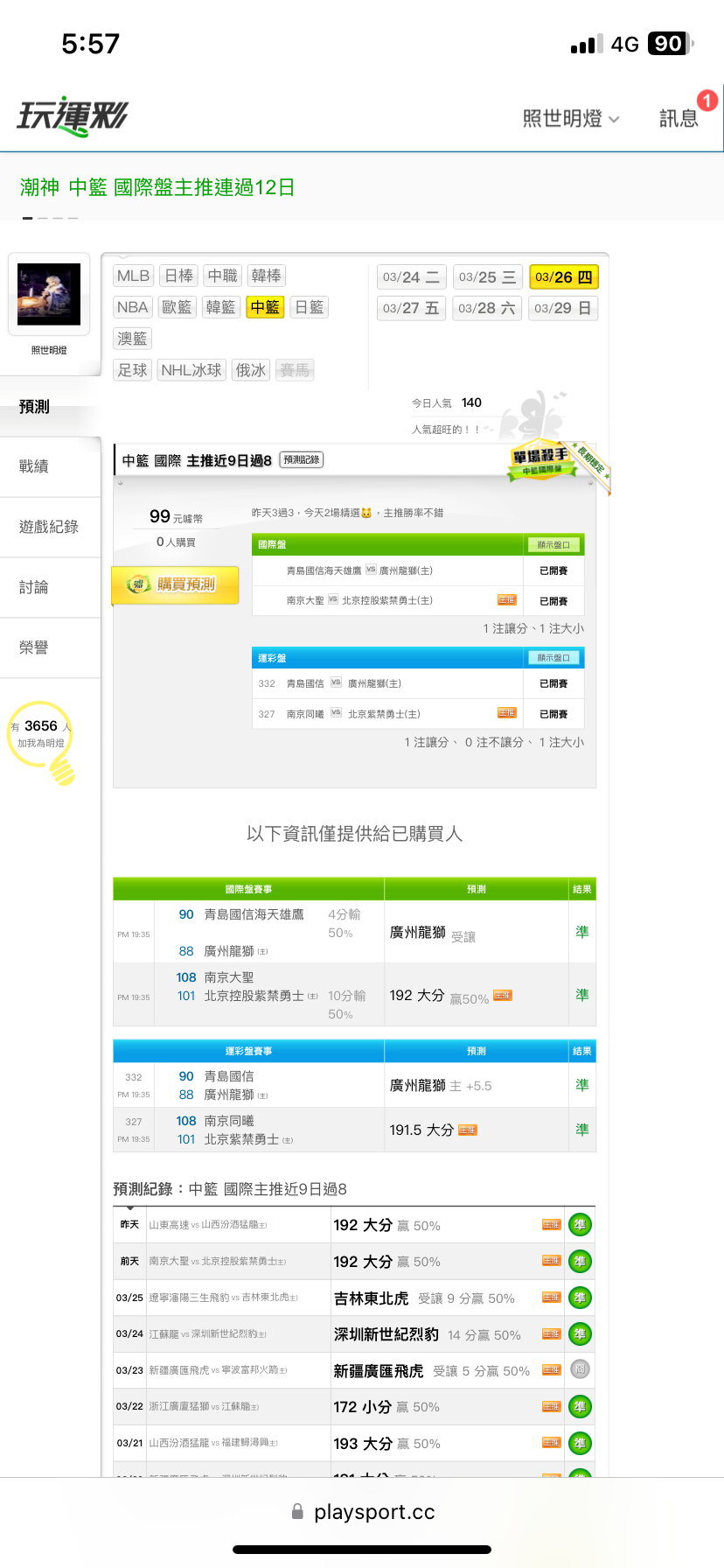The height and width of the screenshot is (1568, 724).
Task: Select the highlighted 中籃 tab
Action: click(265, 307)
